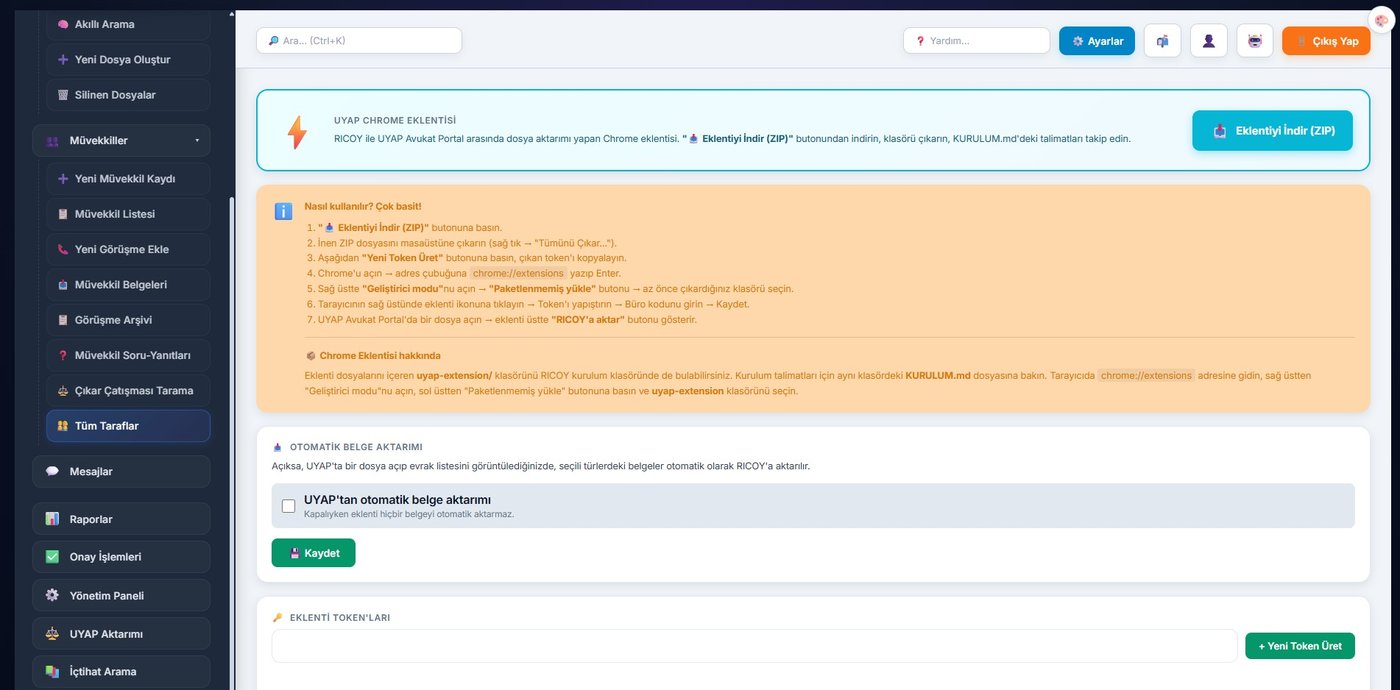This screenshot has width=1400, height=690.
Task: Open the mailbox notifications icon
Action: coord(1162,41)
